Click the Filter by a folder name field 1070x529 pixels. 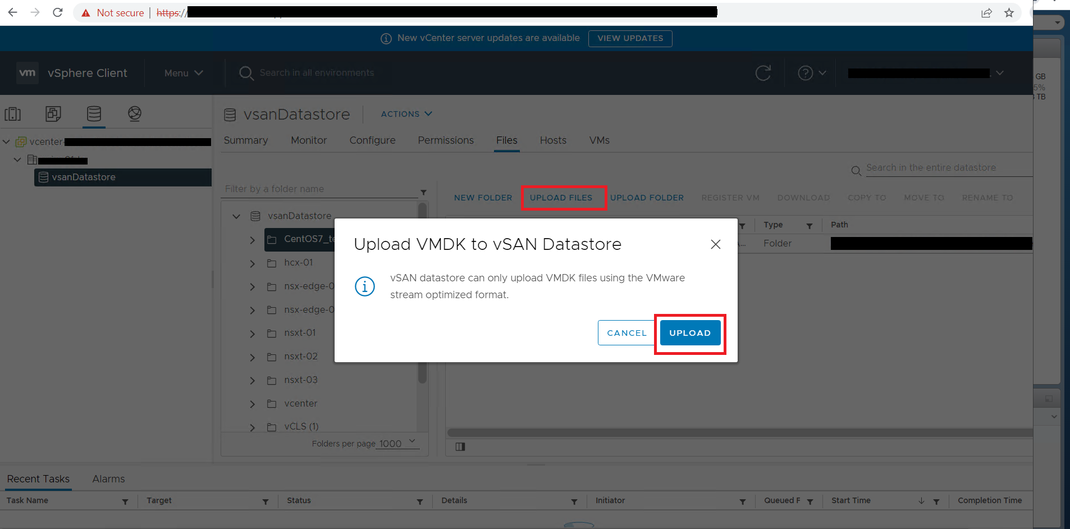pyautogui.click(x=319, y=189)
